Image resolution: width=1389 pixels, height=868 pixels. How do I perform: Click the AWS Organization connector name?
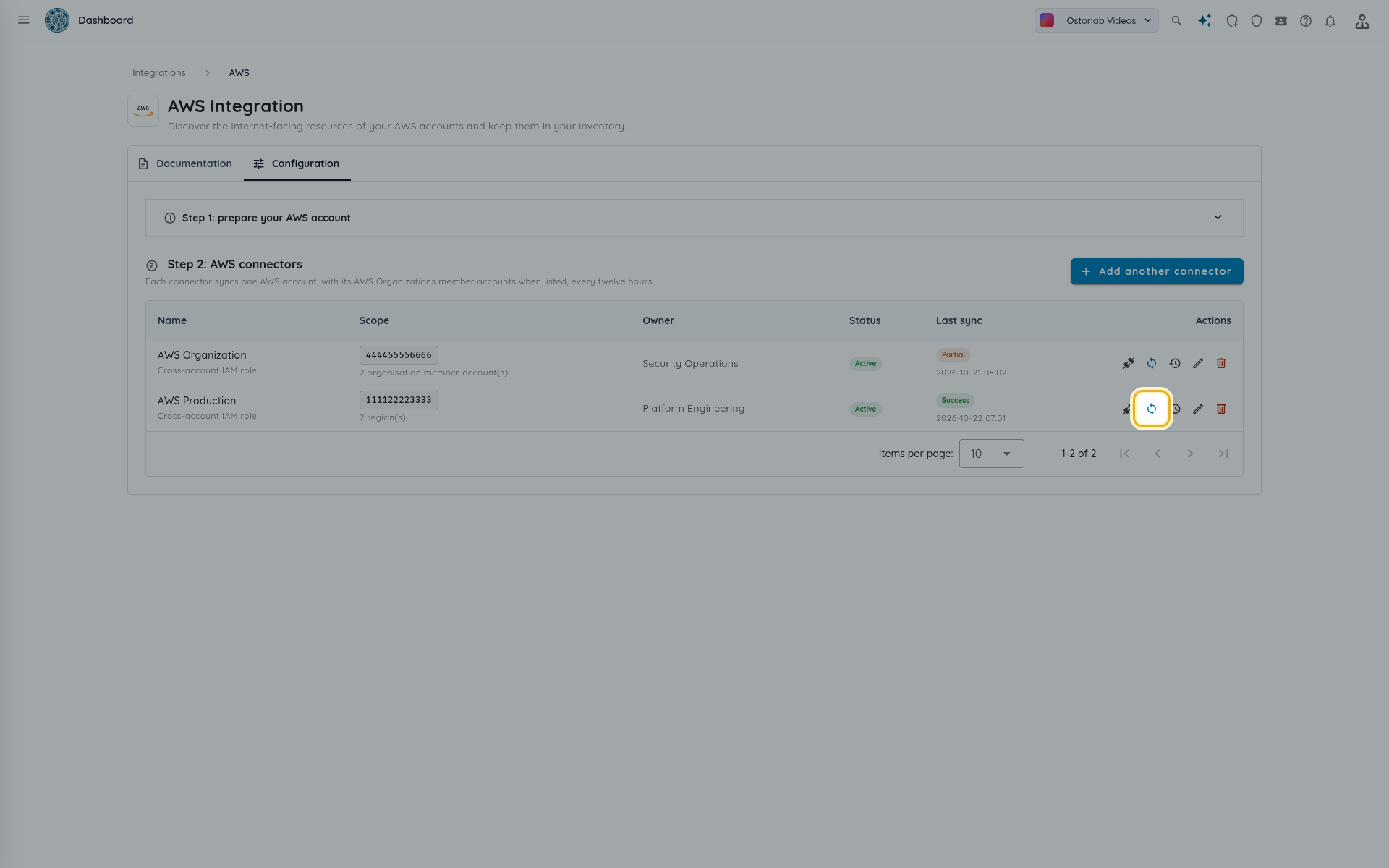(x=202, y=355)
